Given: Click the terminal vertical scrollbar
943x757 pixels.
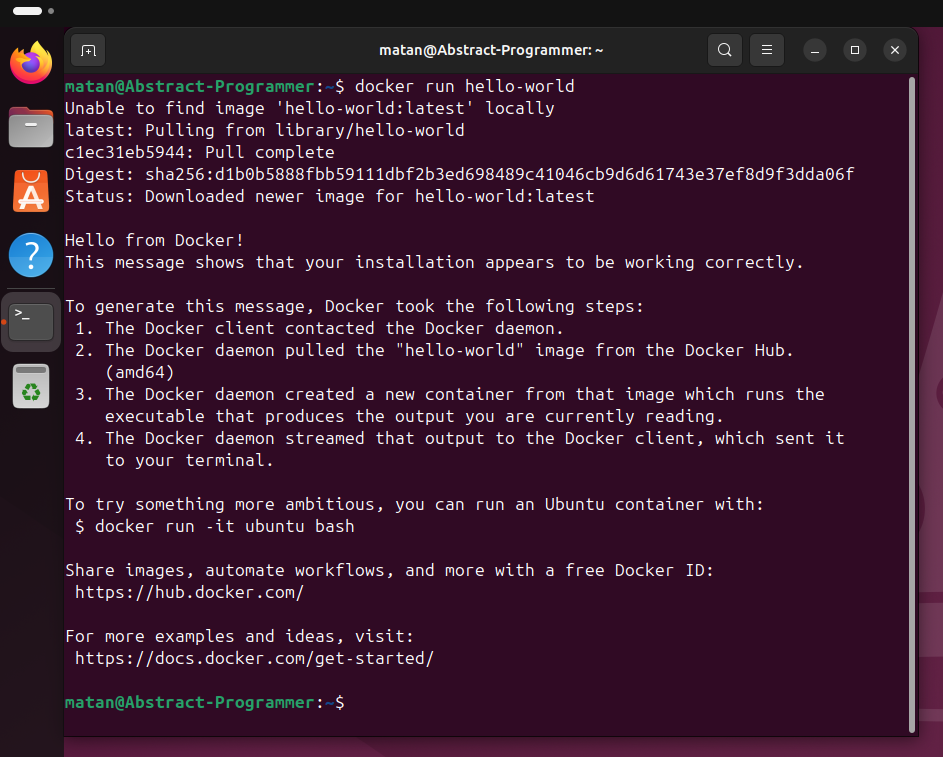Looking at the screenshot, I should (x=912, y=404).
